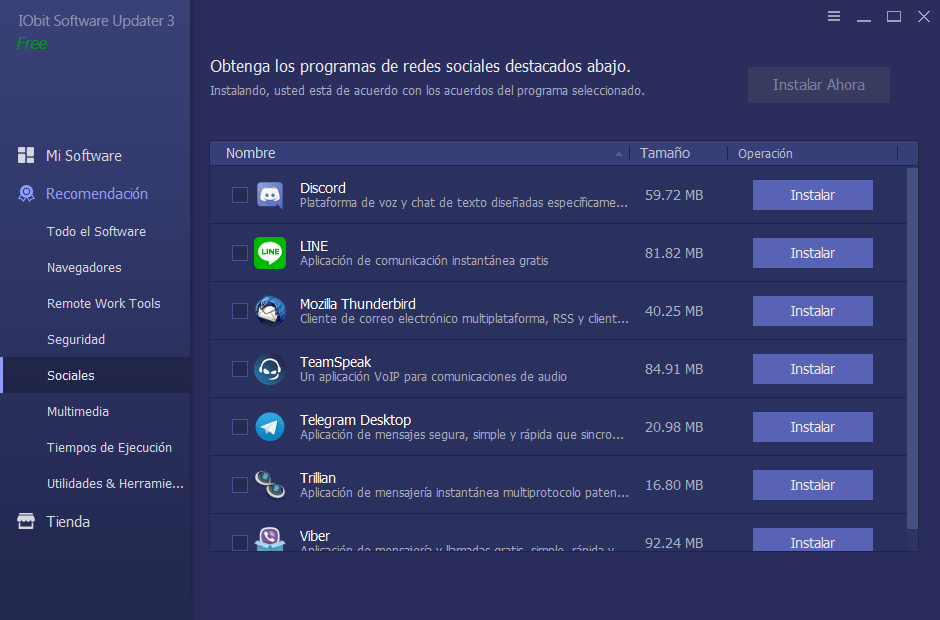The image size is (940, 620).
Task: Click the TeamSpeak headset icon
Action: coord(270,369)
